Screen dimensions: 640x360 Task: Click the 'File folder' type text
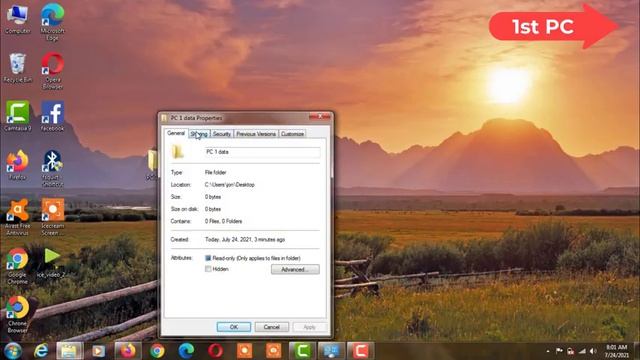216,172
